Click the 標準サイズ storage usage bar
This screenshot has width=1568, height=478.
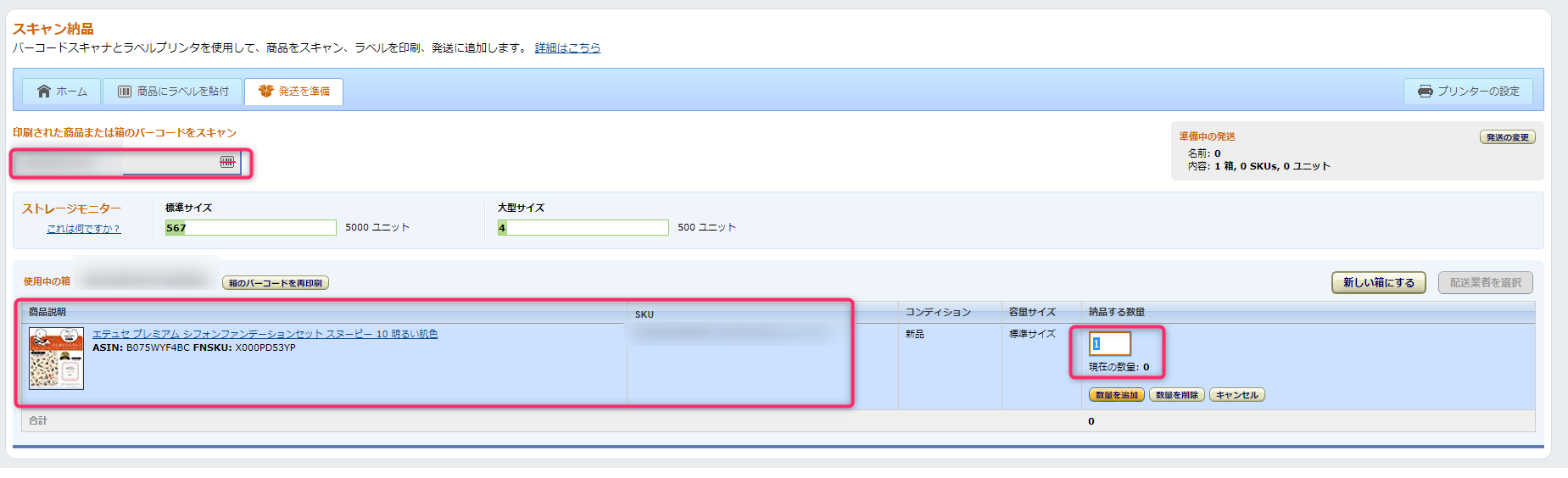[x=251, y=228]
